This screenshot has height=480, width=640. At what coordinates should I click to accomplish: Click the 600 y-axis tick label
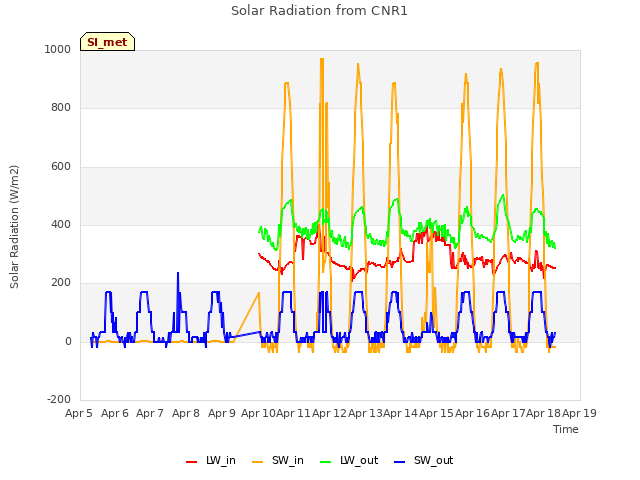(61, 167)
